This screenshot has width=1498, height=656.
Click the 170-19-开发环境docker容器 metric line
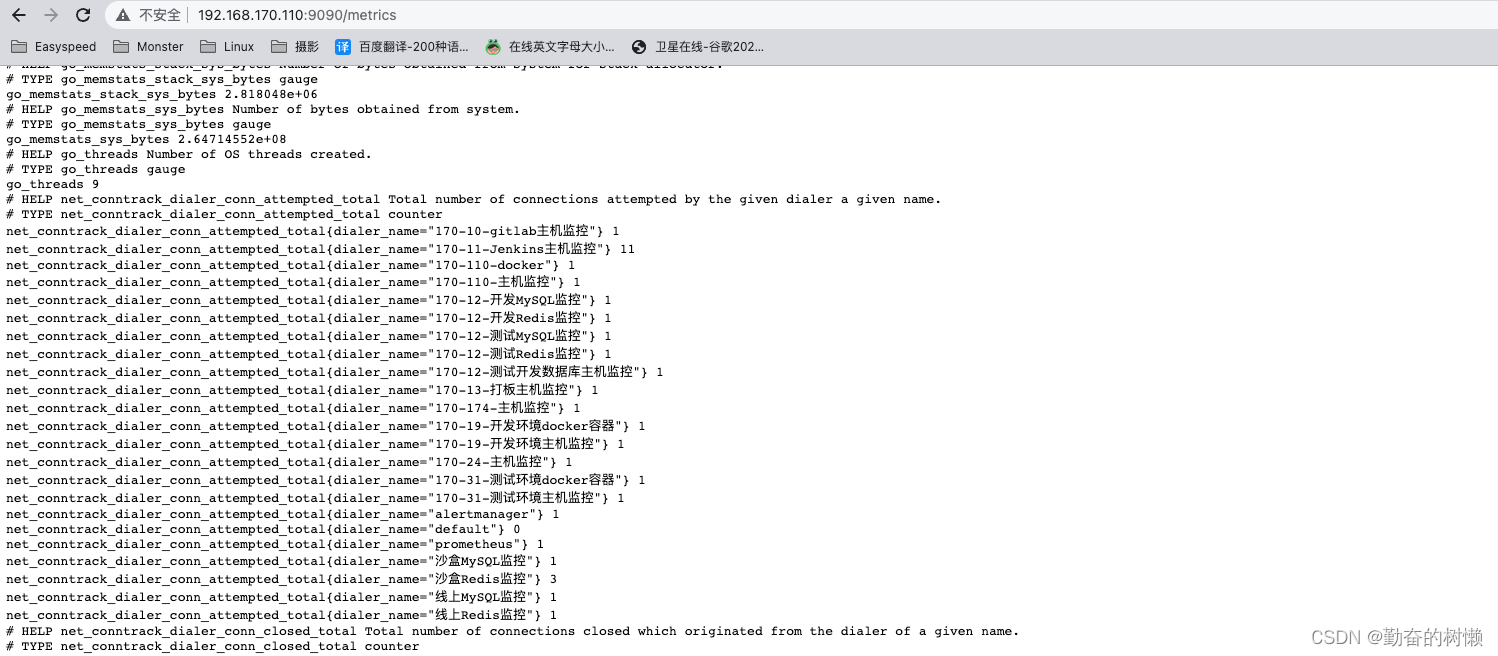click(x=325, y=426)
